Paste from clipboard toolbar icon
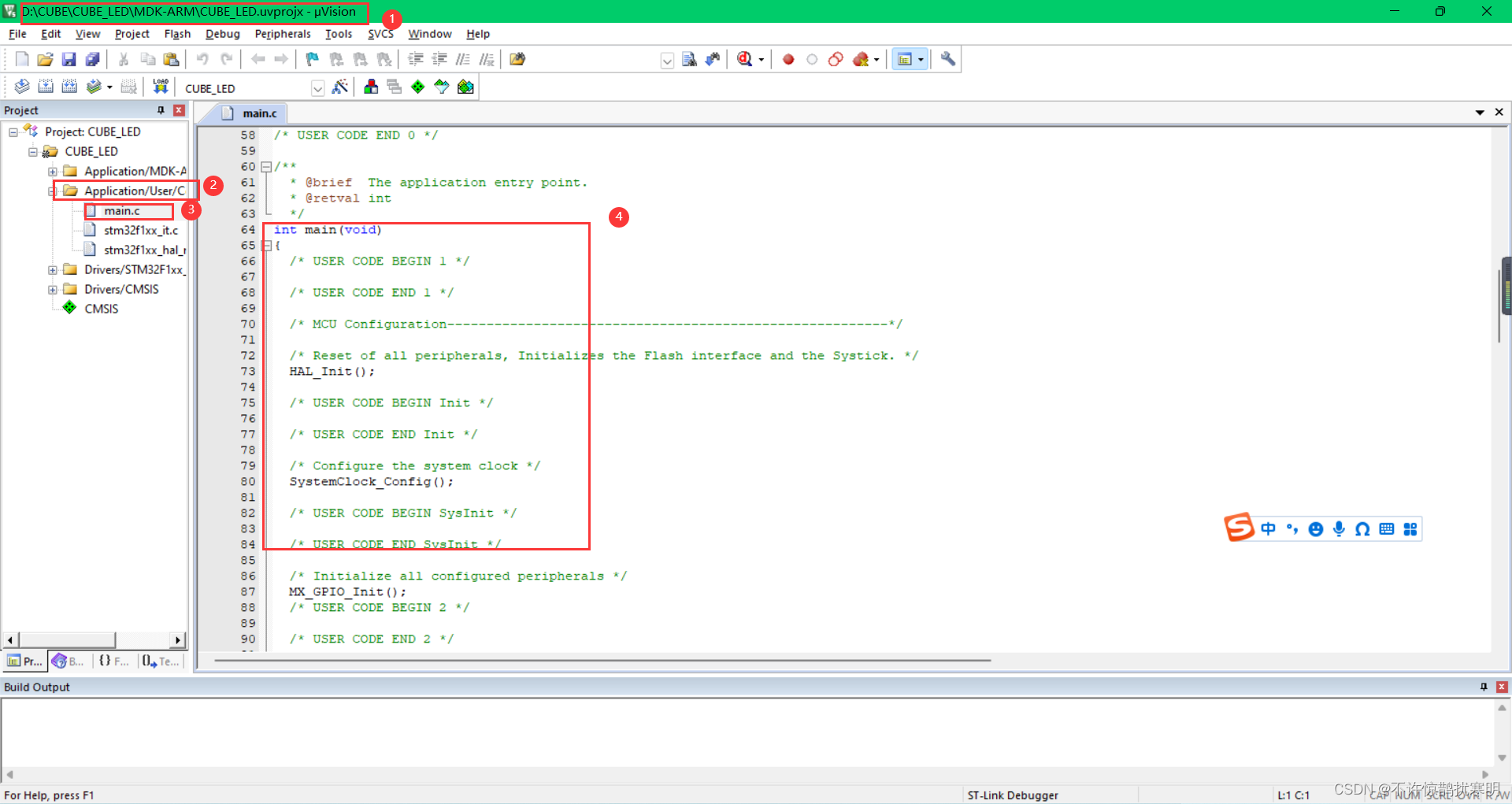Image resolution: width=1512 pixels, height=804 pixels. (x=171, y=59)
